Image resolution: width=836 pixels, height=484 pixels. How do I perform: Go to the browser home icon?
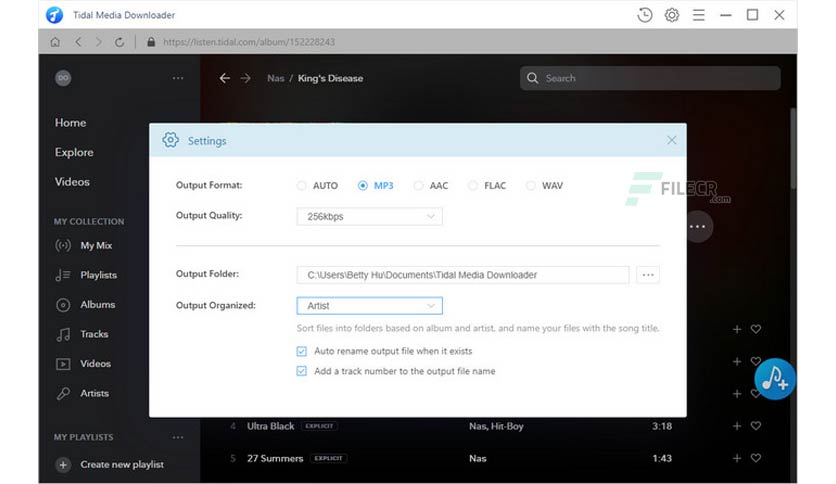click(x=55, y=42)
